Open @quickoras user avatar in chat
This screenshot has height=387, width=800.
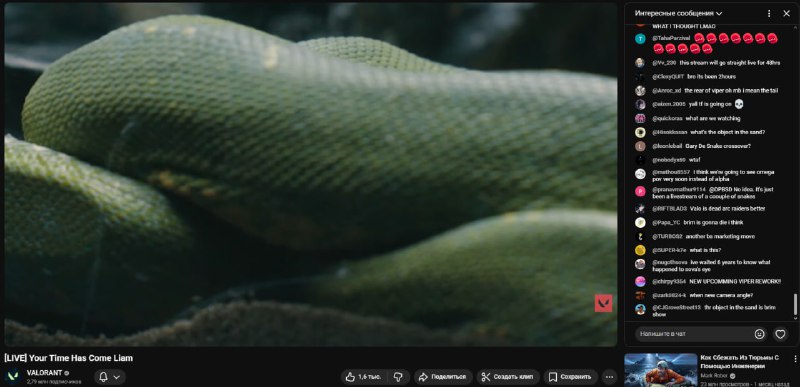(640, 118)
